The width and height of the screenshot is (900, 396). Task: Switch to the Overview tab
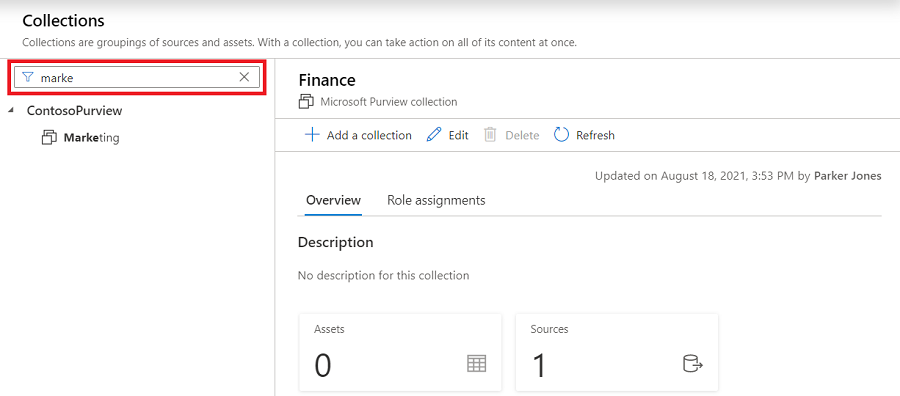coord(333,200)
